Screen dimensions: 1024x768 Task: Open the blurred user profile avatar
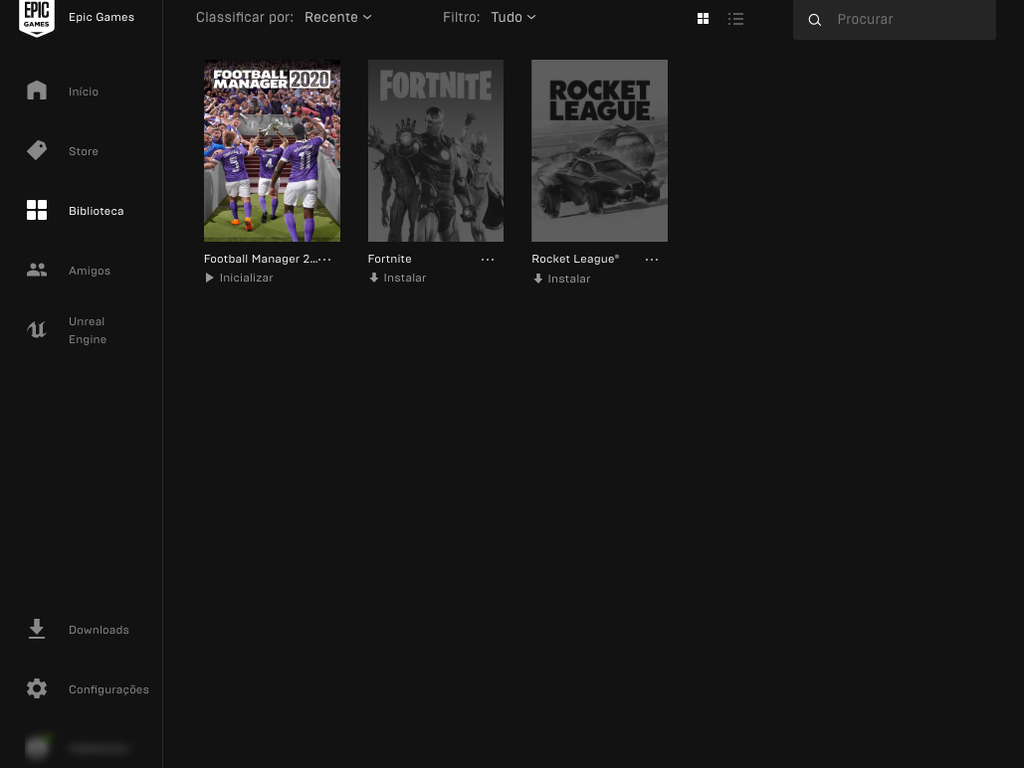[37, 747]
